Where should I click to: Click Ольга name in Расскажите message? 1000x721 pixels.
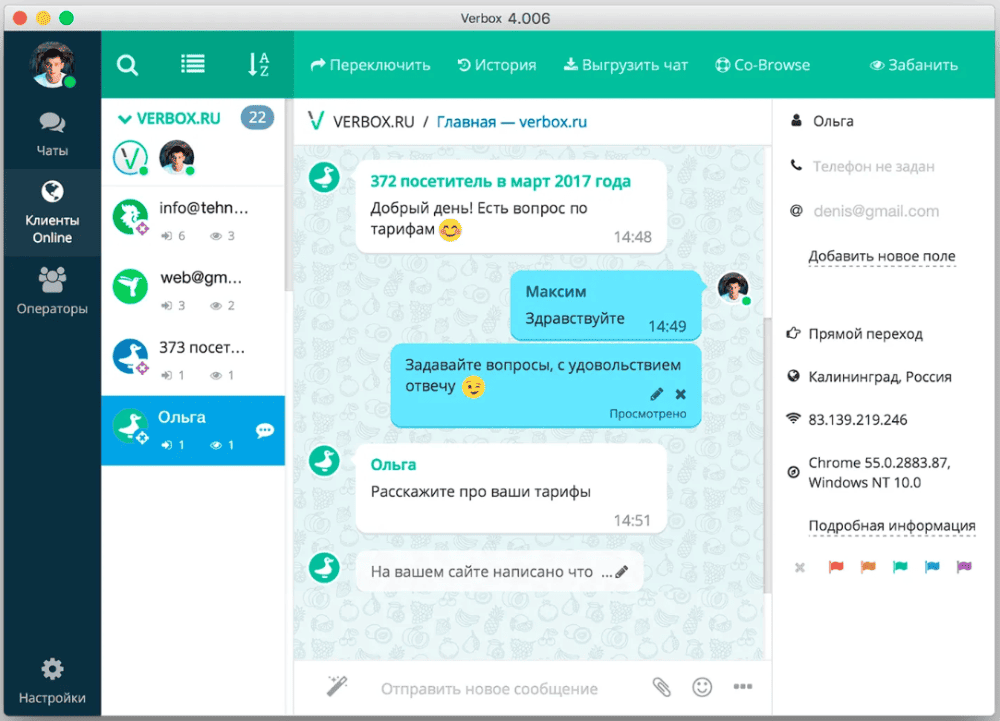point(393,465)
